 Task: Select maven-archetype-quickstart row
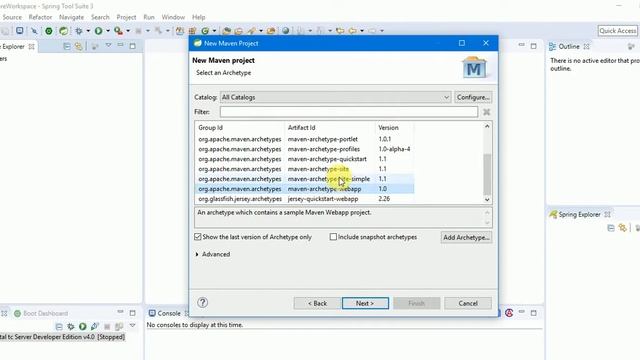pos(304,159)
